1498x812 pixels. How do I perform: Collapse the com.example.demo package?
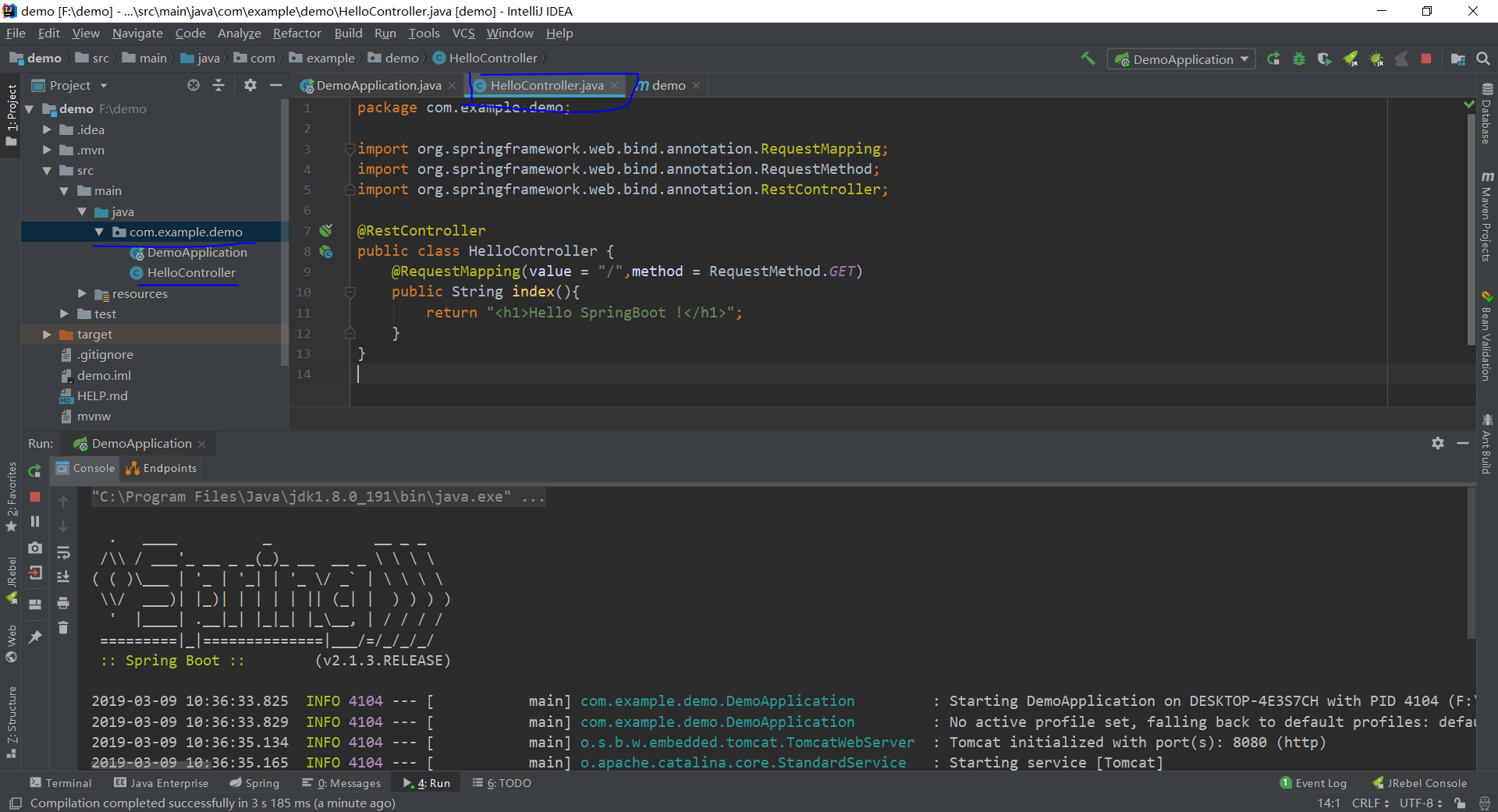98,232
